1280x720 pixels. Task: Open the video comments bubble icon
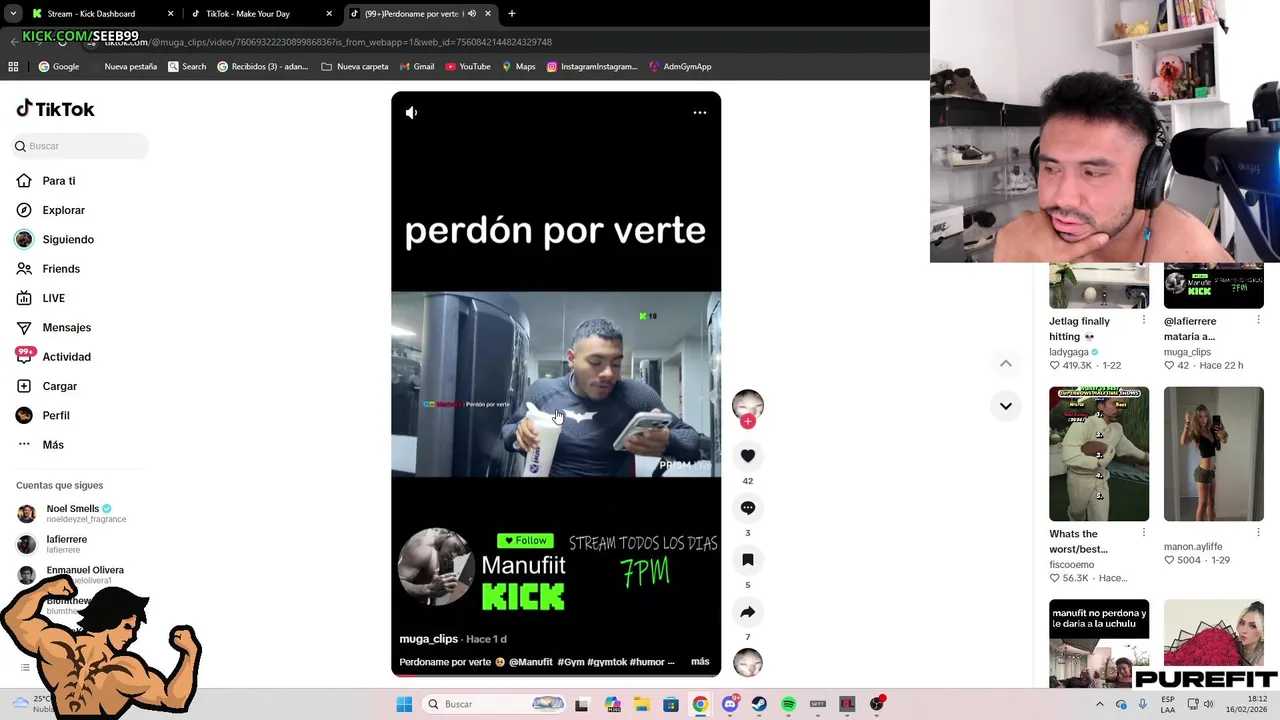(x=748, y=508)
